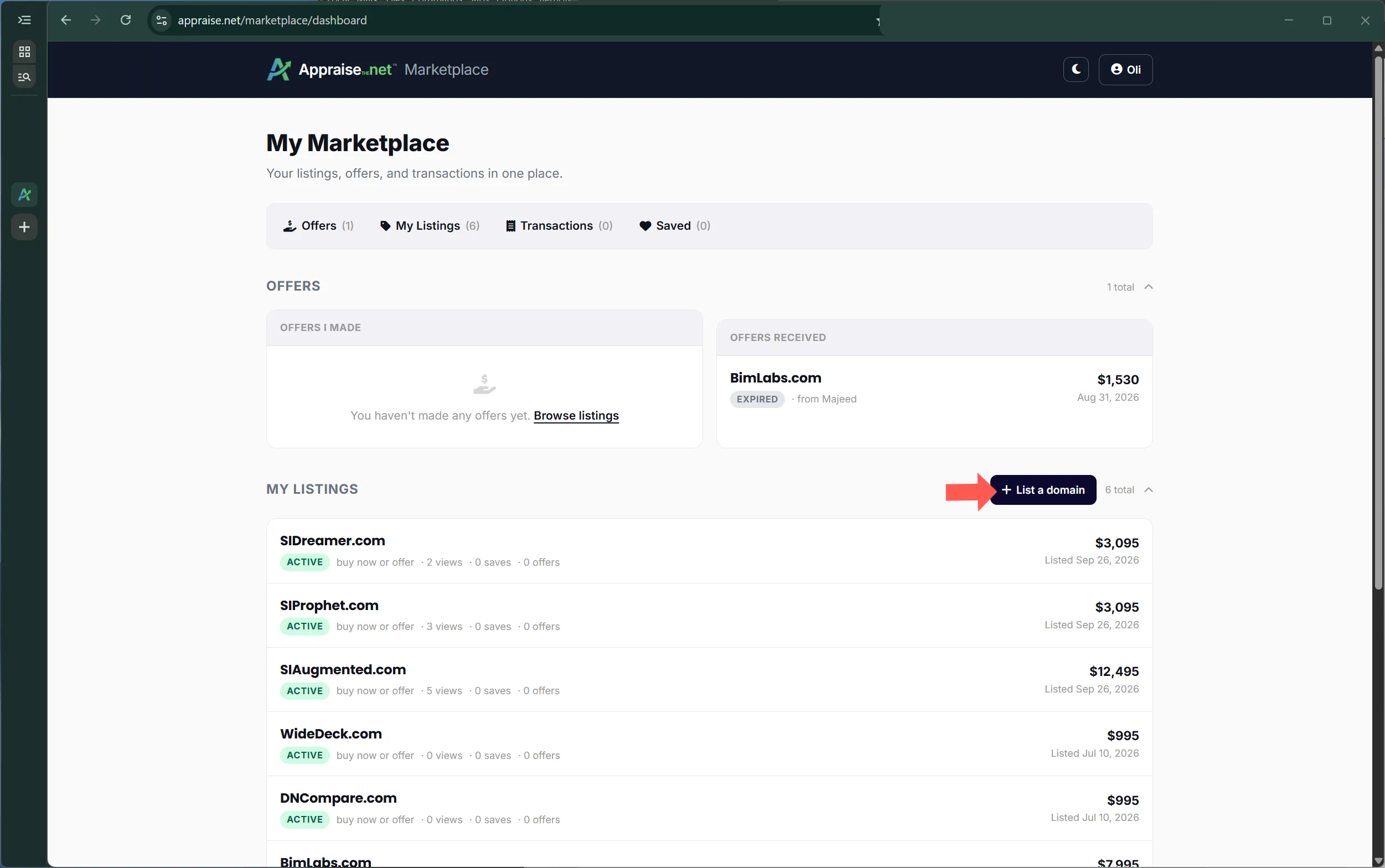Viewport: 1385px width, 868px height.
Task: Click 'Listed Jul 10, 2026' under DNCompare.com
Action: click(x=1094, y=817)
